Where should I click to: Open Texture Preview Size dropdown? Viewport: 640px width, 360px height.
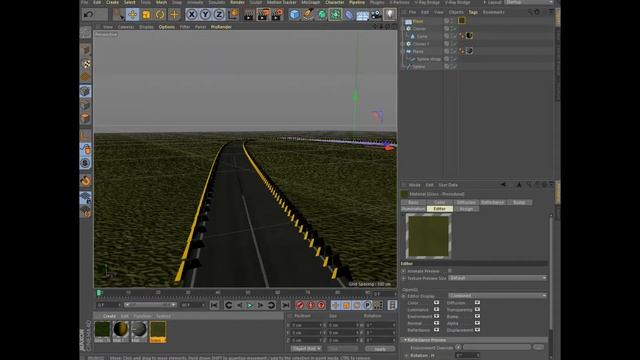coord(498,278)
